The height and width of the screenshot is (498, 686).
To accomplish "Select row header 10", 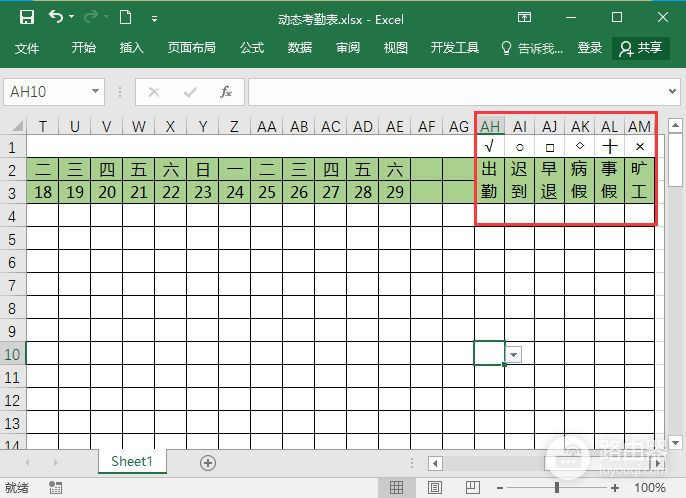I will 12,354.
